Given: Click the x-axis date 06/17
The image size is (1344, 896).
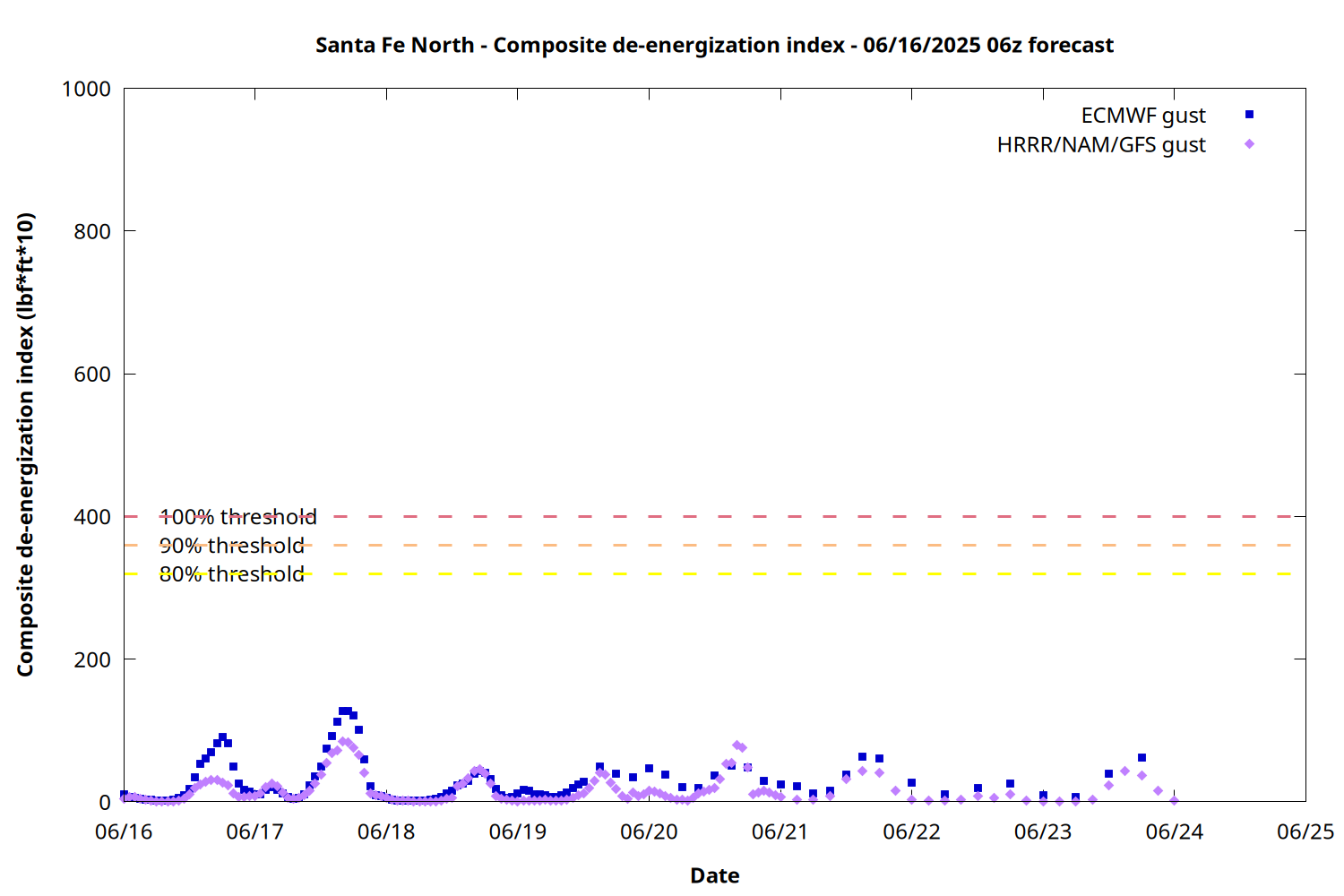Looking at the screenshot, I should (x=255, y=831).
